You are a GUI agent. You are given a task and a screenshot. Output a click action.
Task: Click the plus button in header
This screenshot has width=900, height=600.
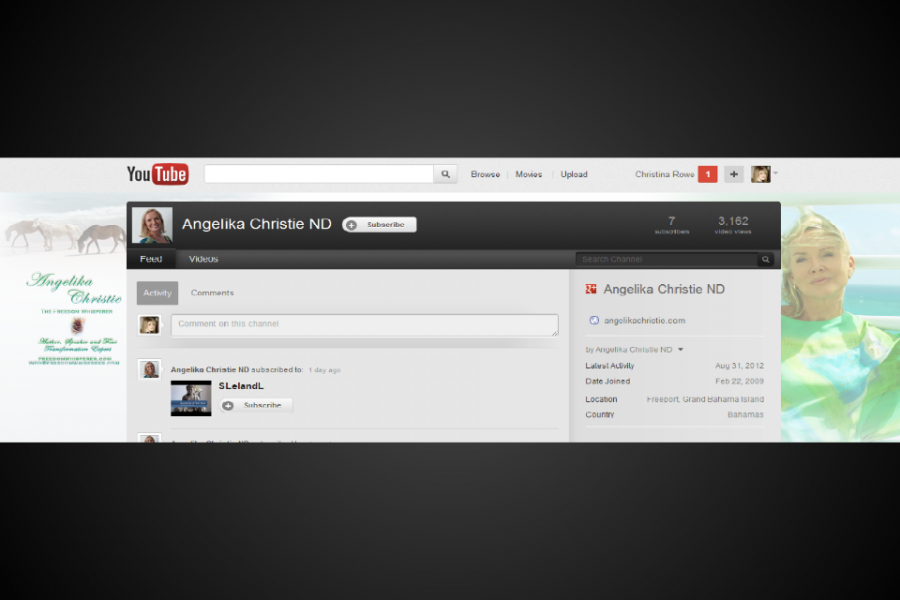(x=734, y=174)
